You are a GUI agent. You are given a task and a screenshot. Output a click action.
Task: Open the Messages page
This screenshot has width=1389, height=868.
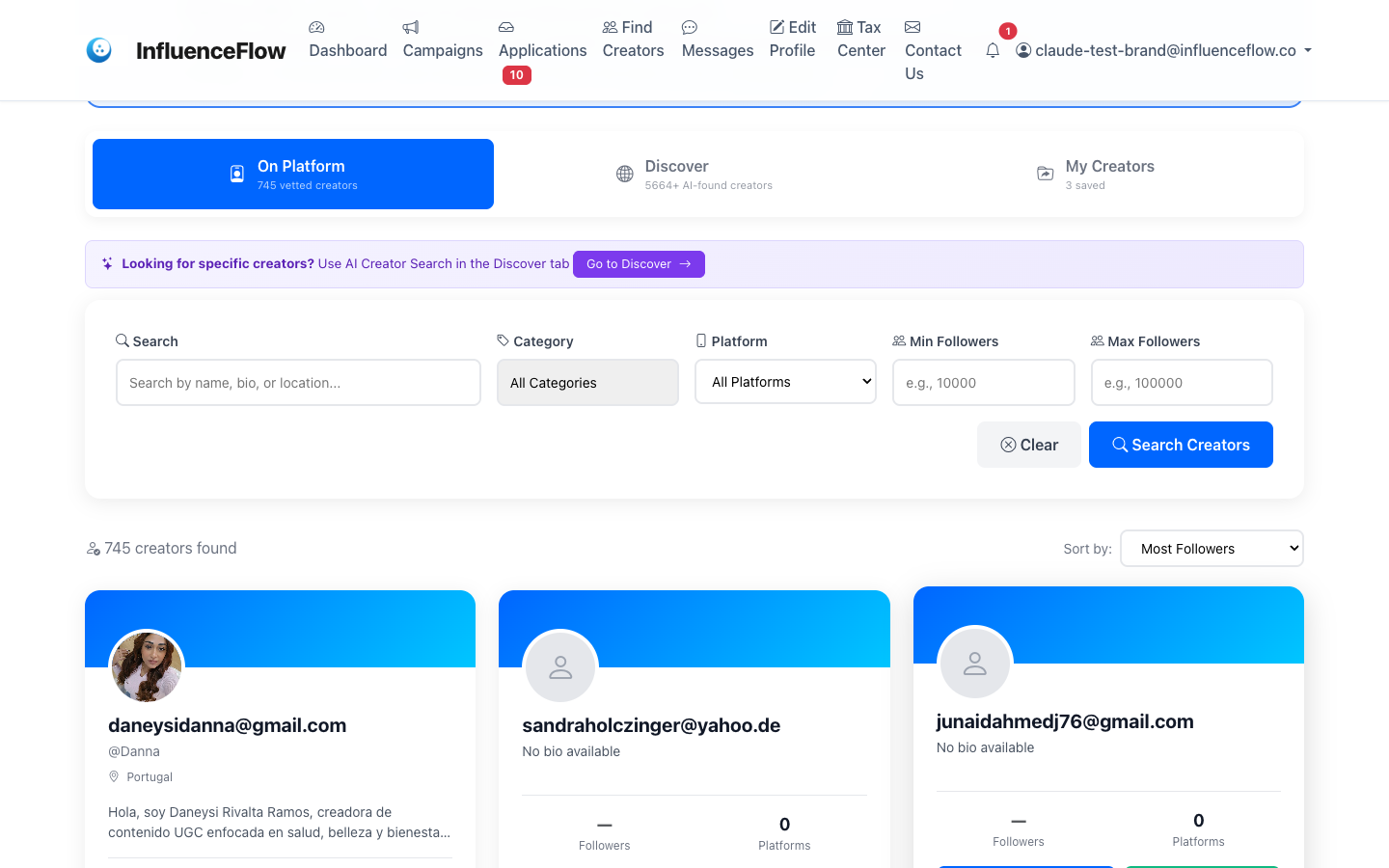tap(718, 40)
